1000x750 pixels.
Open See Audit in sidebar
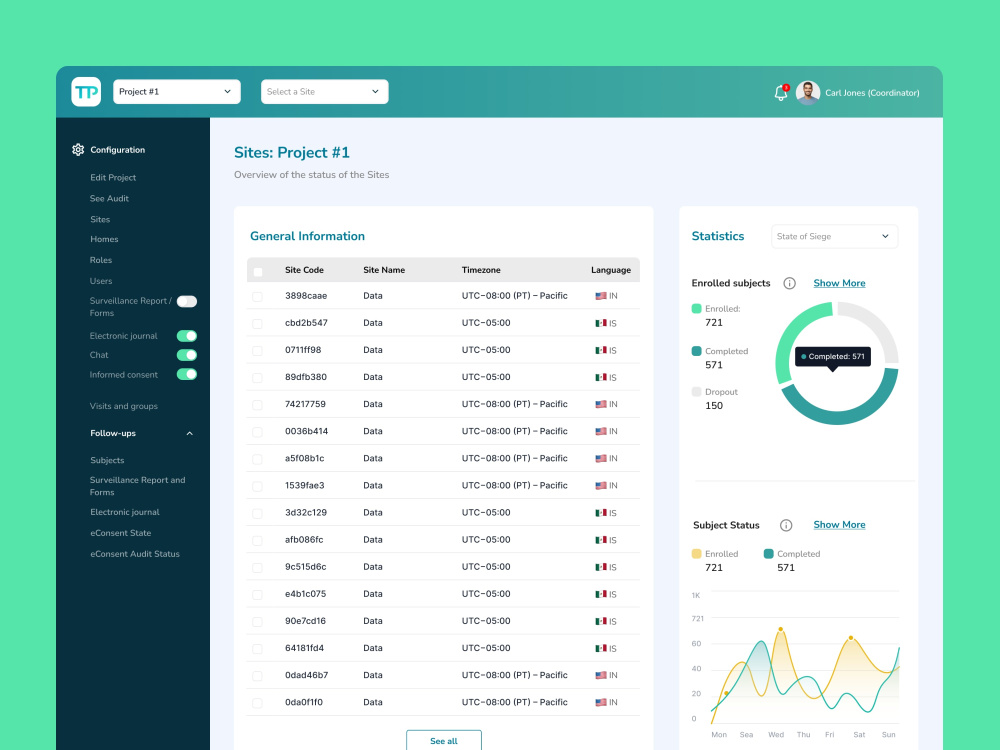109,198
